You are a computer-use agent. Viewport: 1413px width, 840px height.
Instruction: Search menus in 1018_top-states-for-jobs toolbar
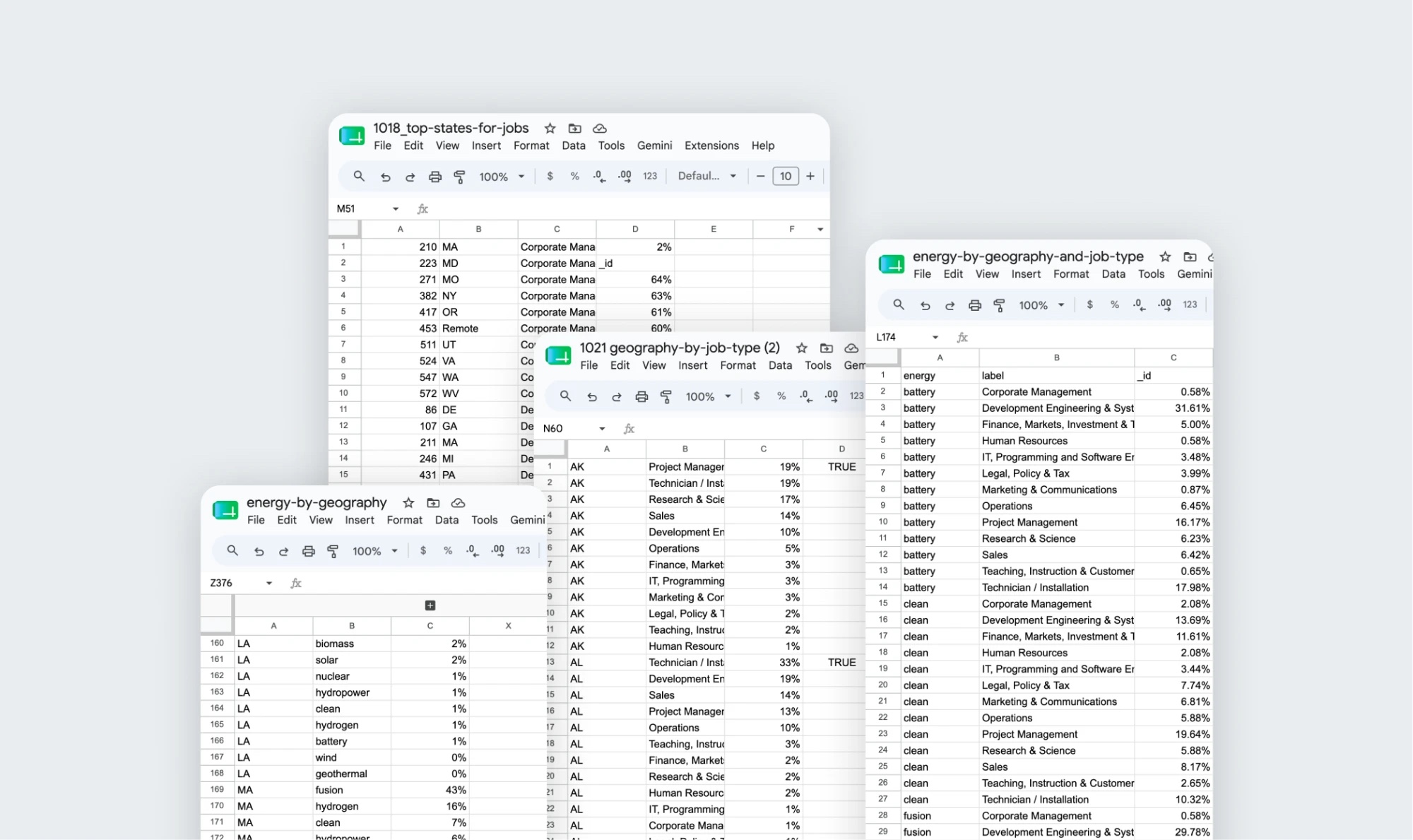(x=359, y=176)
